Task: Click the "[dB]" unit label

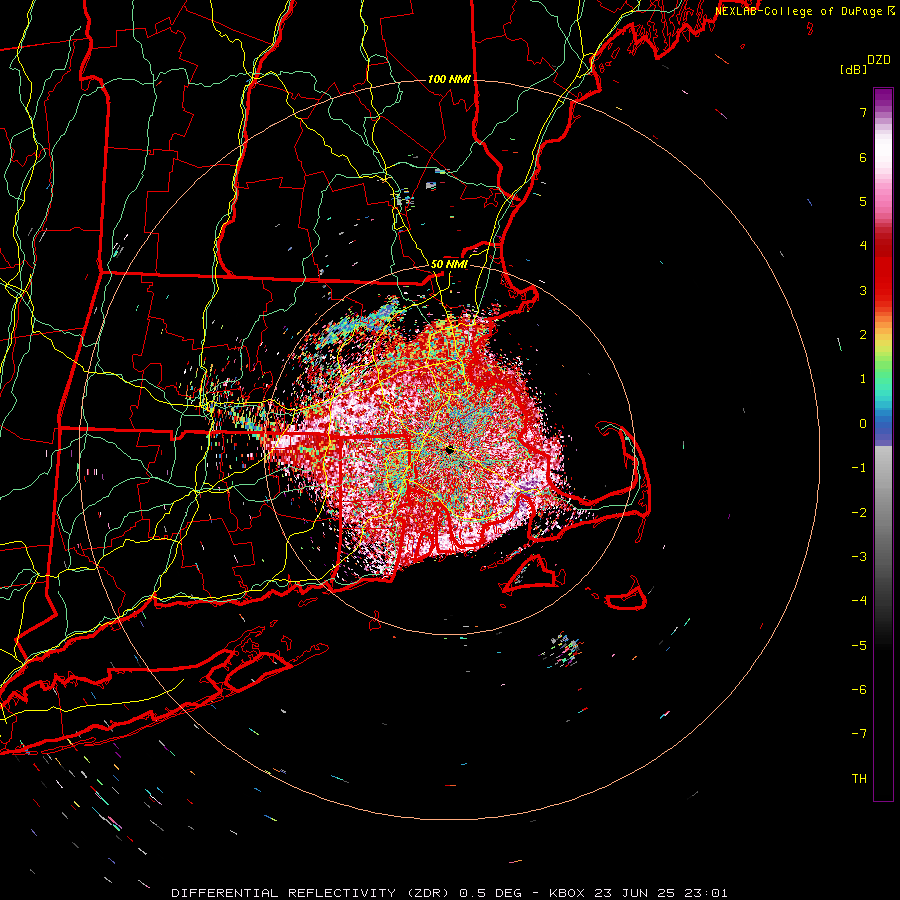Action: pos(853,70)
